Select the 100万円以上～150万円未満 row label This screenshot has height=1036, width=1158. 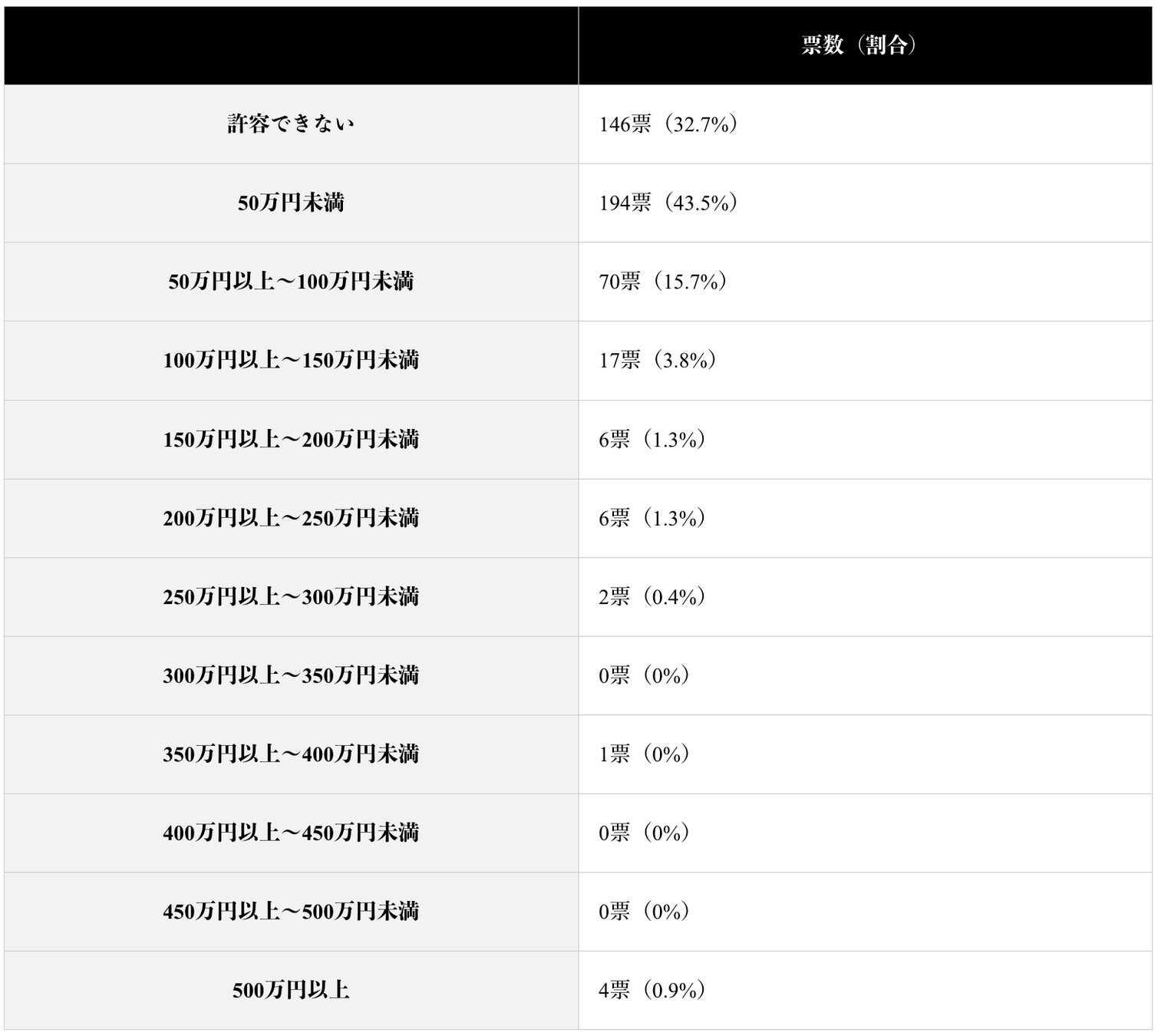click(x=291, y=360)
